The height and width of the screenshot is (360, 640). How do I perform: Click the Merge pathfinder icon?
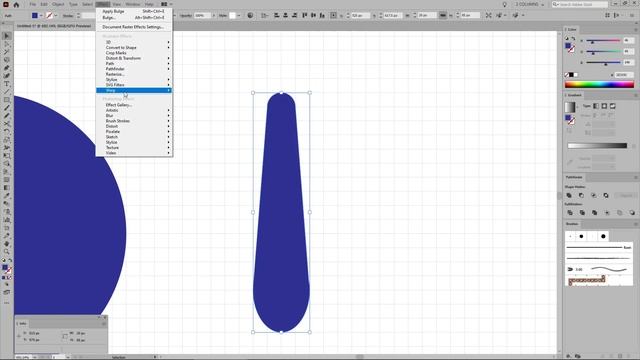594,213
